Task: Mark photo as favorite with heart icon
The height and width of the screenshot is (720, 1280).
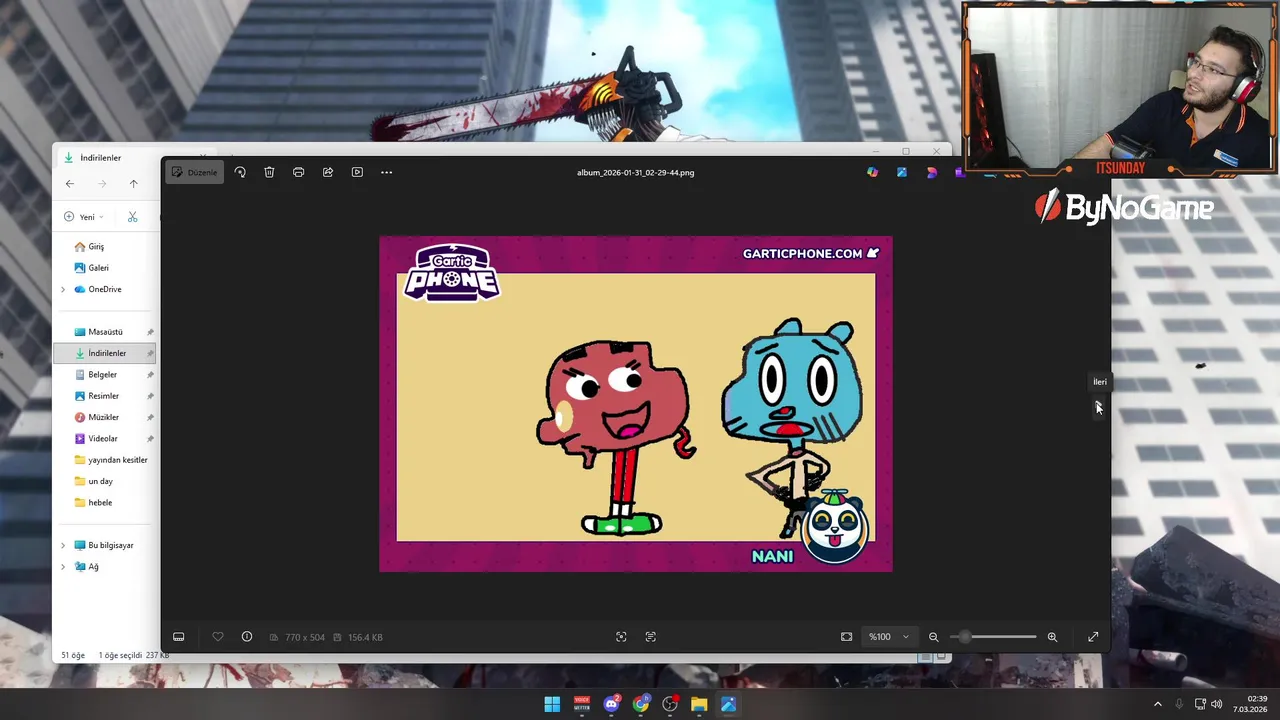Action: (218, 637)
